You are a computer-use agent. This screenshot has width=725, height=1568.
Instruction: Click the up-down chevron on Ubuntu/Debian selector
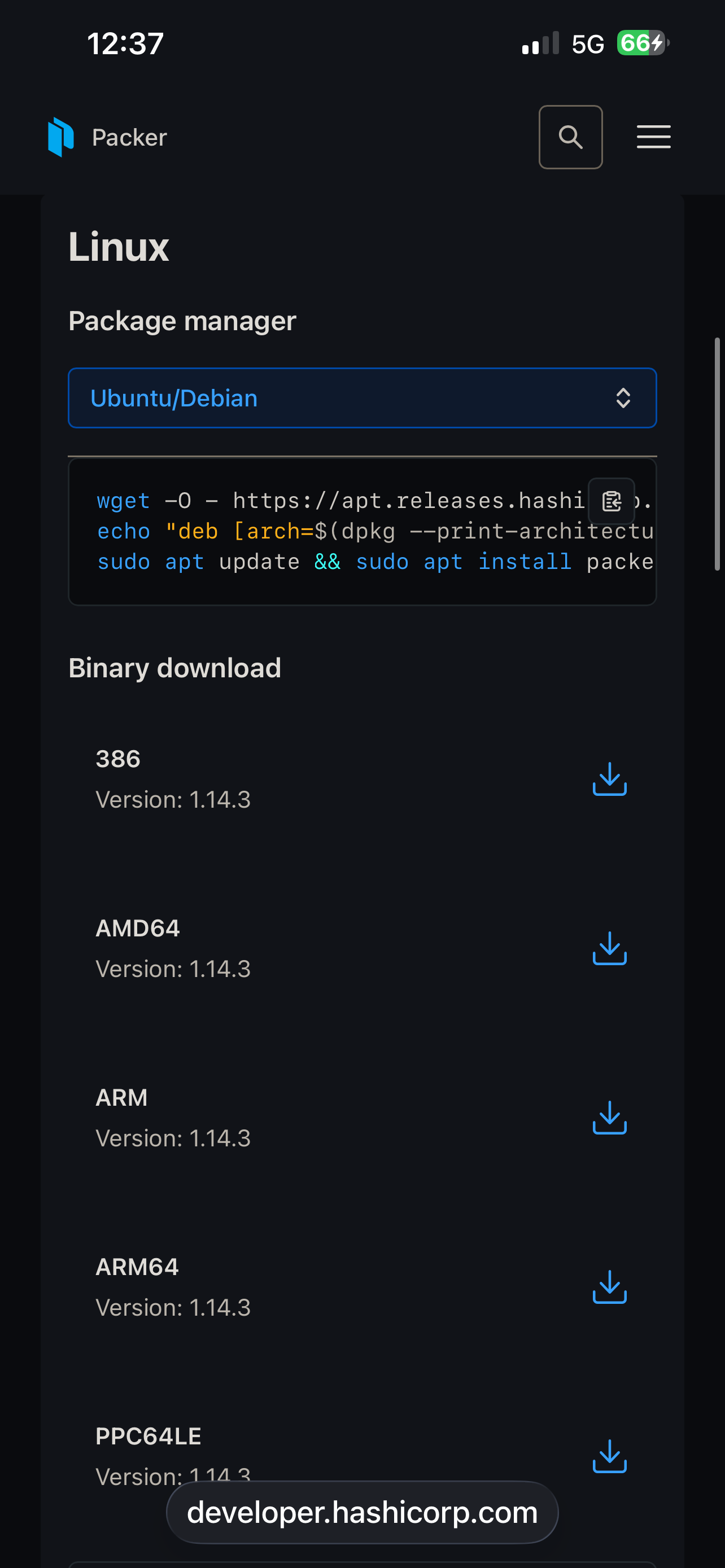point(623,398)
